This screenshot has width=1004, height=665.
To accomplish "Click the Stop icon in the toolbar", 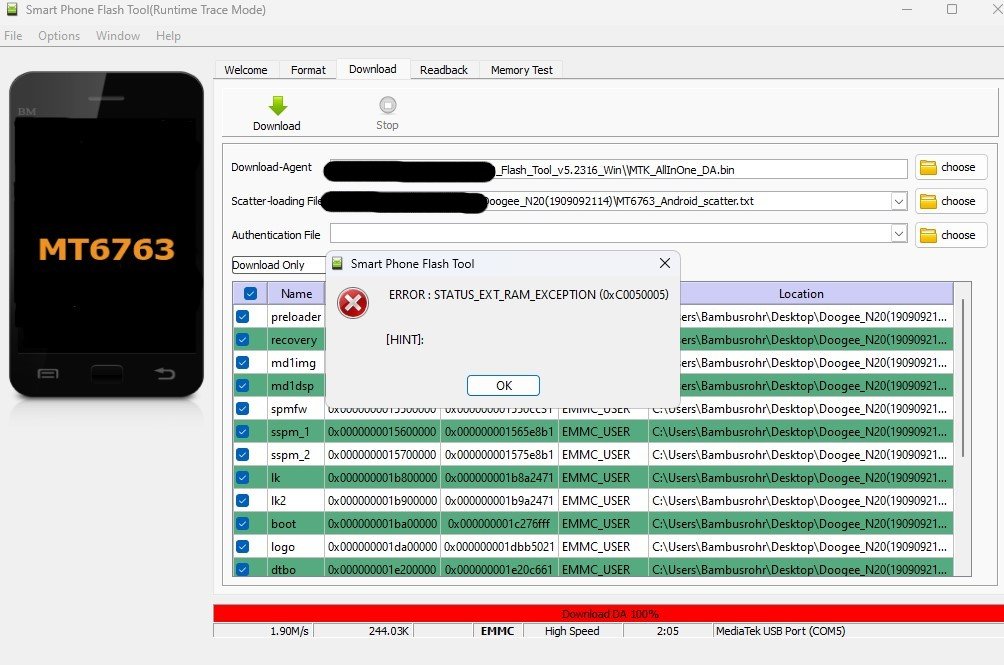I will tap(387, 104).
